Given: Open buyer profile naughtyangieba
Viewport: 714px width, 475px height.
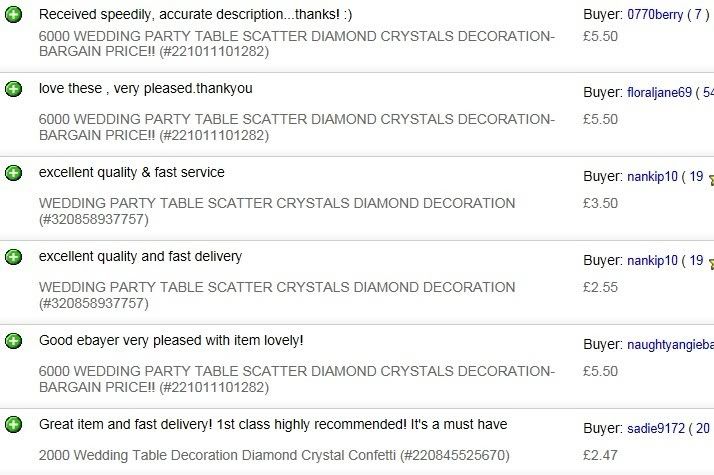Looking at the screenshot, I should pyautogui.click(x=670, y=345).
